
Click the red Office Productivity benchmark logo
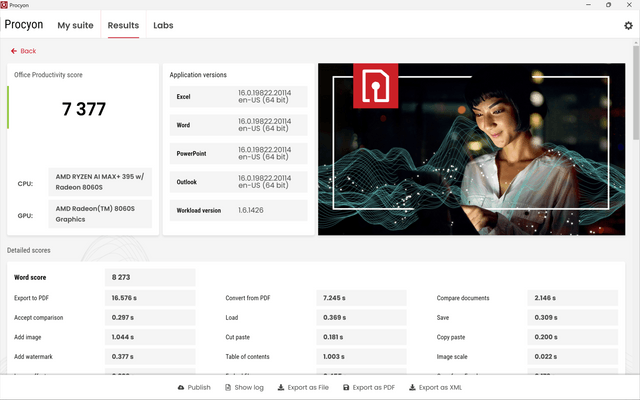click(376, 86)
